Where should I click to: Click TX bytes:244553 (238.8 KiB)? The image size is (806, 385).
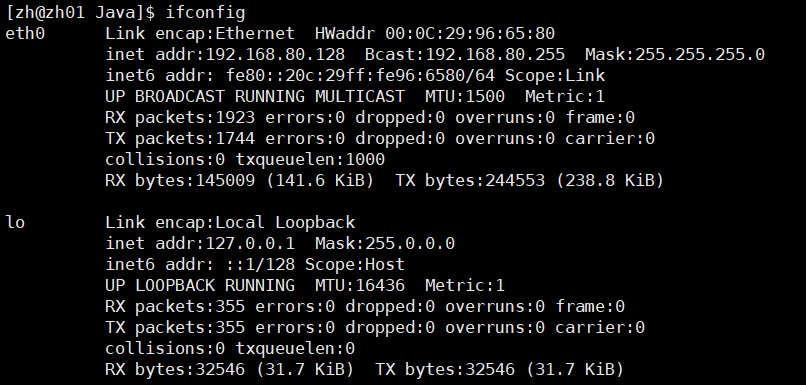point(529,180)
